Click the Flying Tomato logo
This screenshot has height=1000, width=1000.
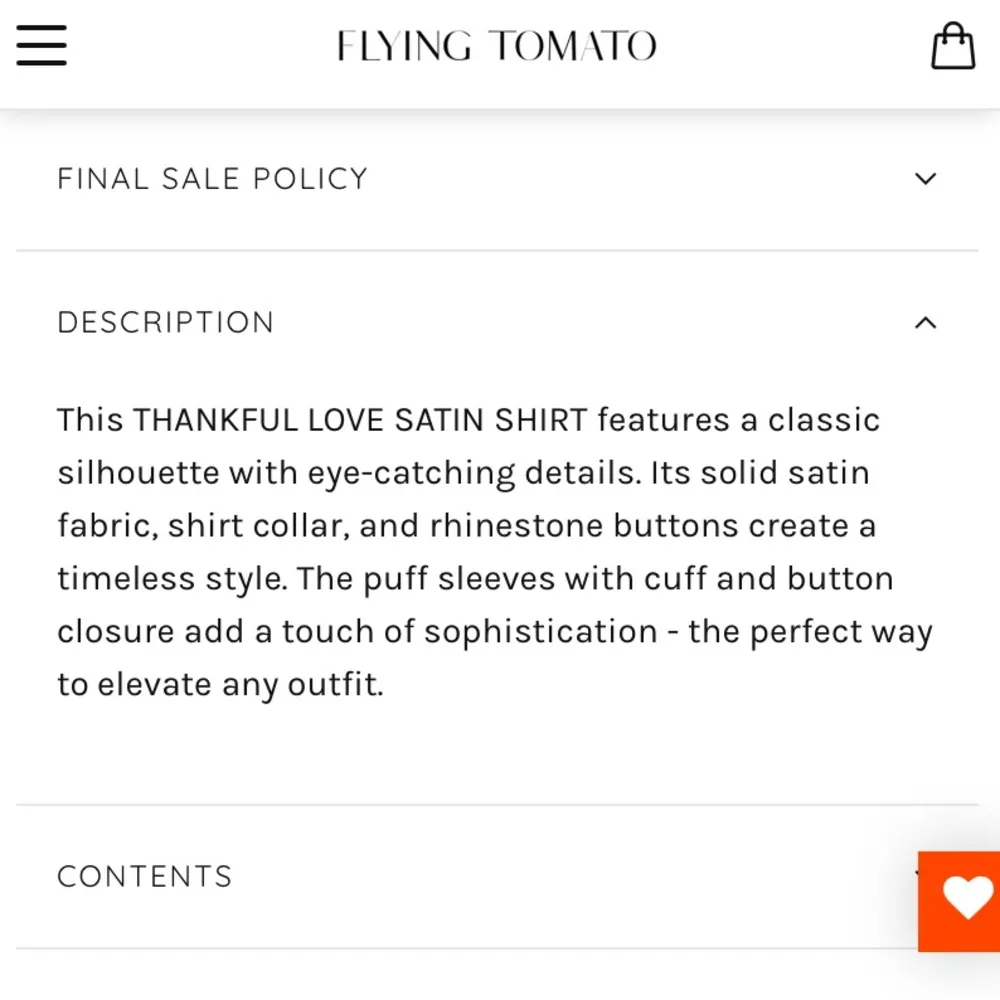[x=496, y=46]
